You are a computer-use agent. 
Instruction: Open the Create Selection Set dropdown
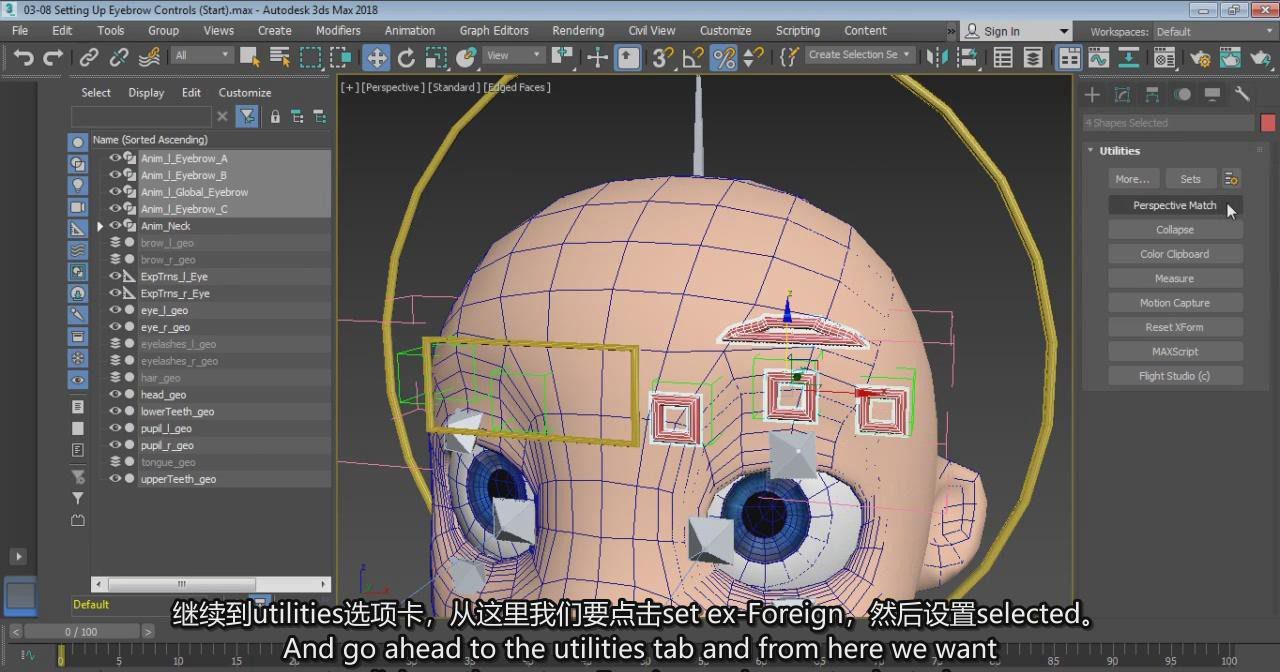coord(859,55)
